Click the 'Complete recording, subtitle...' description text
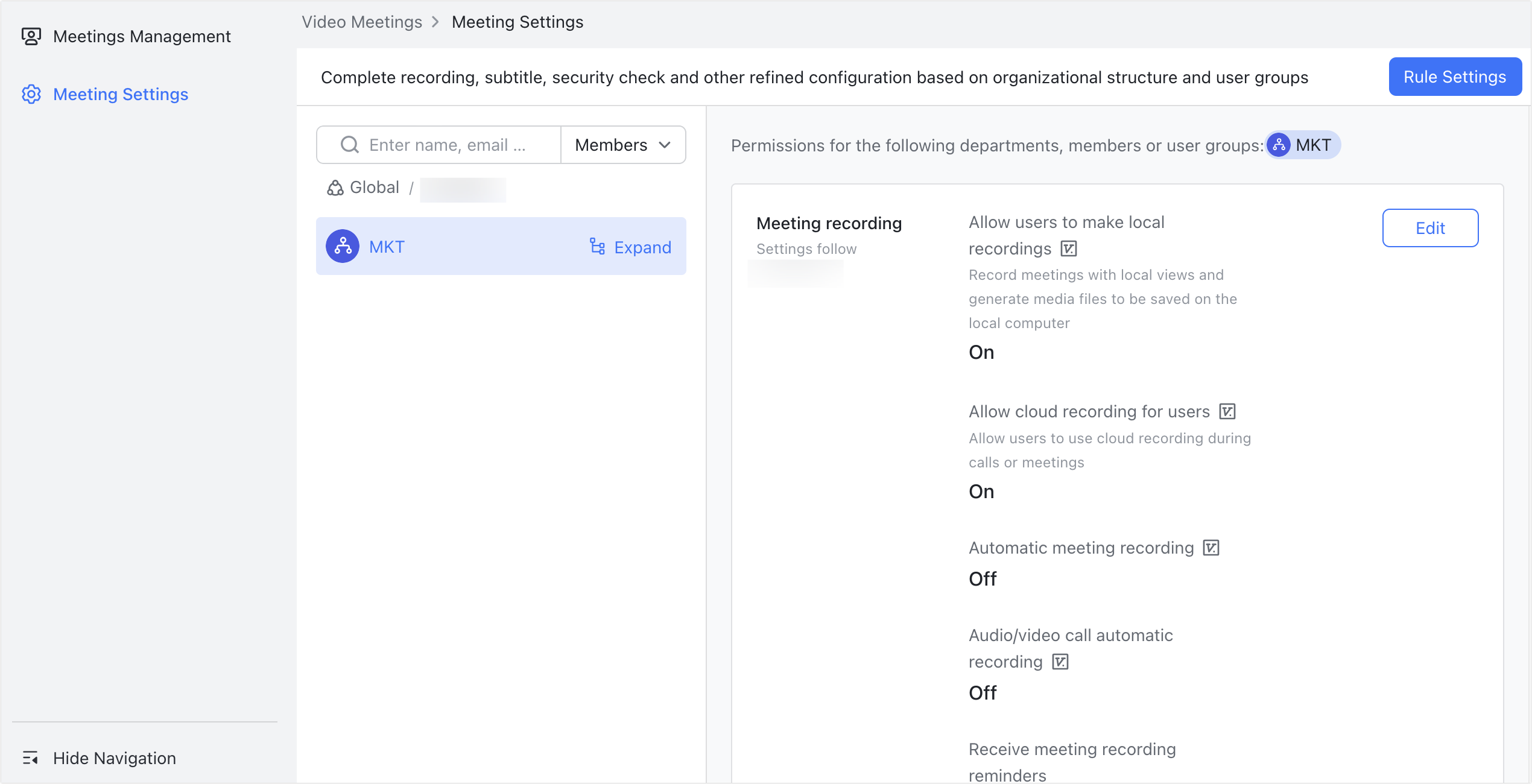The height and width of the screenshot is (784, 1532). pyautogui.click(x=814, y=77)
